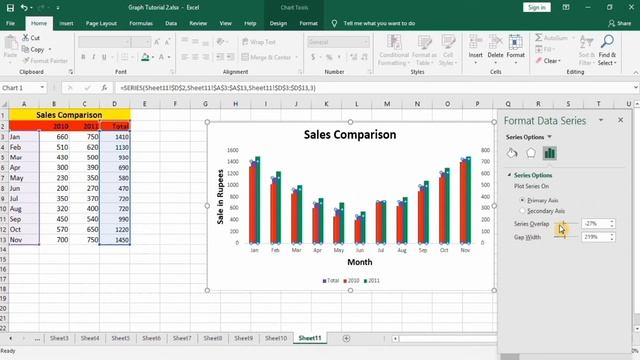Open the Format Data Series pane options arrow
This screenshot has width=640, height=360.
(x=601, y=120)
